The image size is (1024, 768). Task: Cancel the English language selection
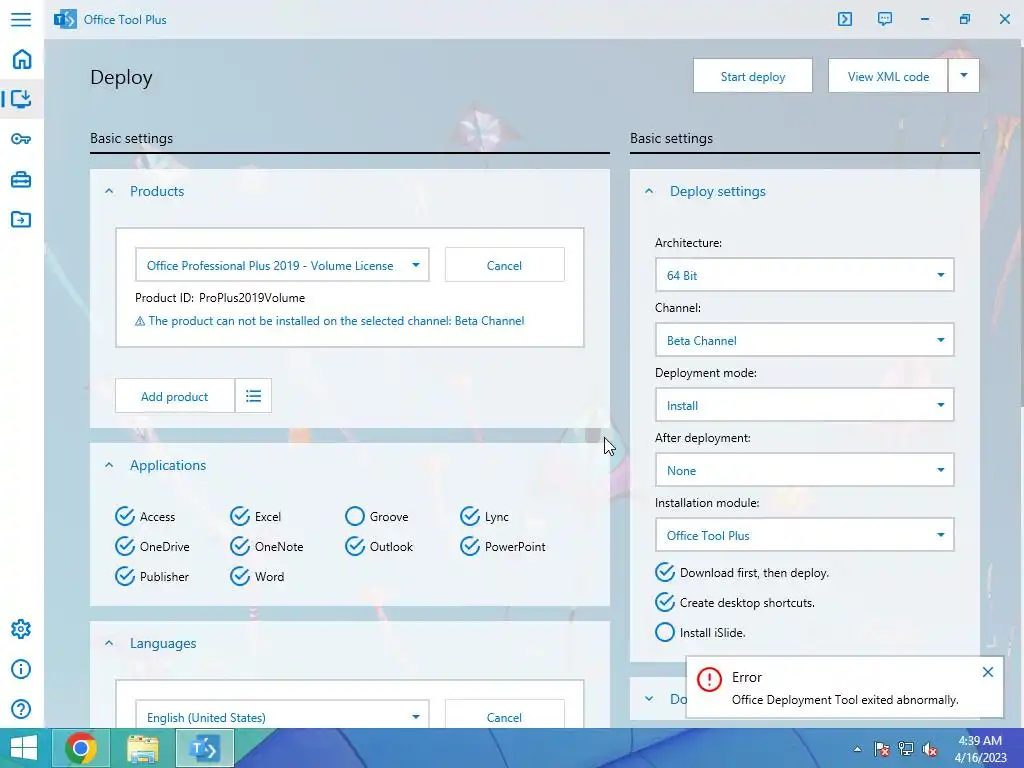point(504,716)
